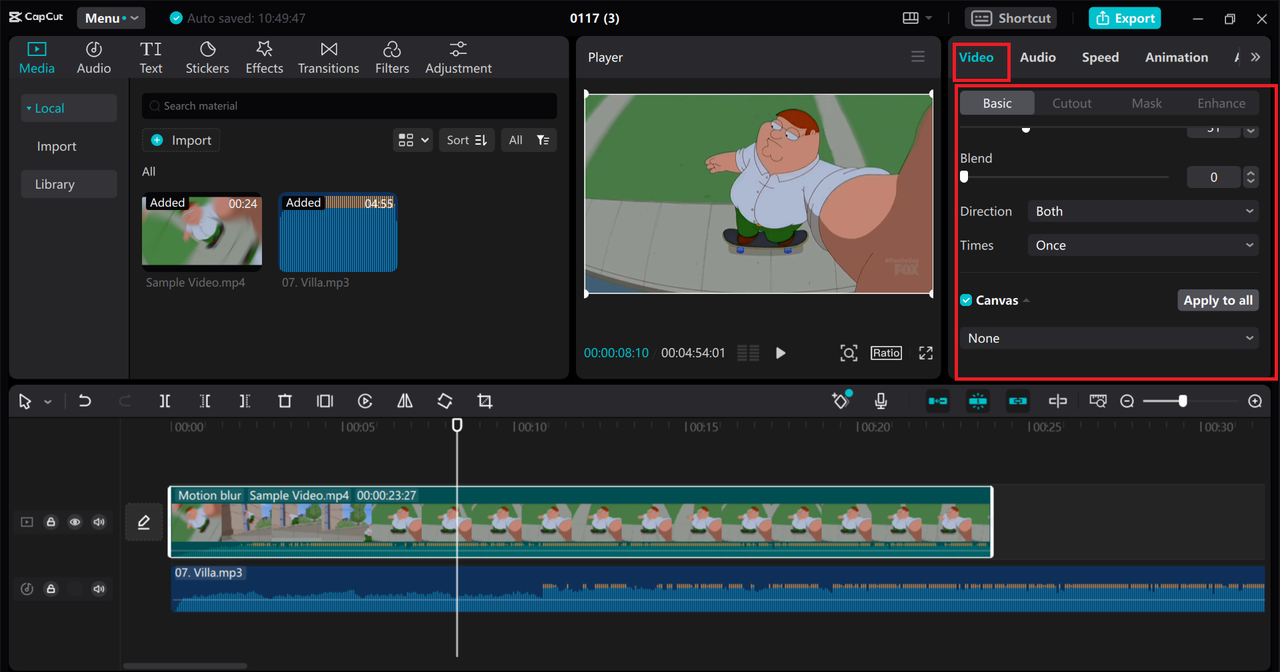Mirror the selected clip
Screen dimensions: 1280x672
(x=405, y=401)
